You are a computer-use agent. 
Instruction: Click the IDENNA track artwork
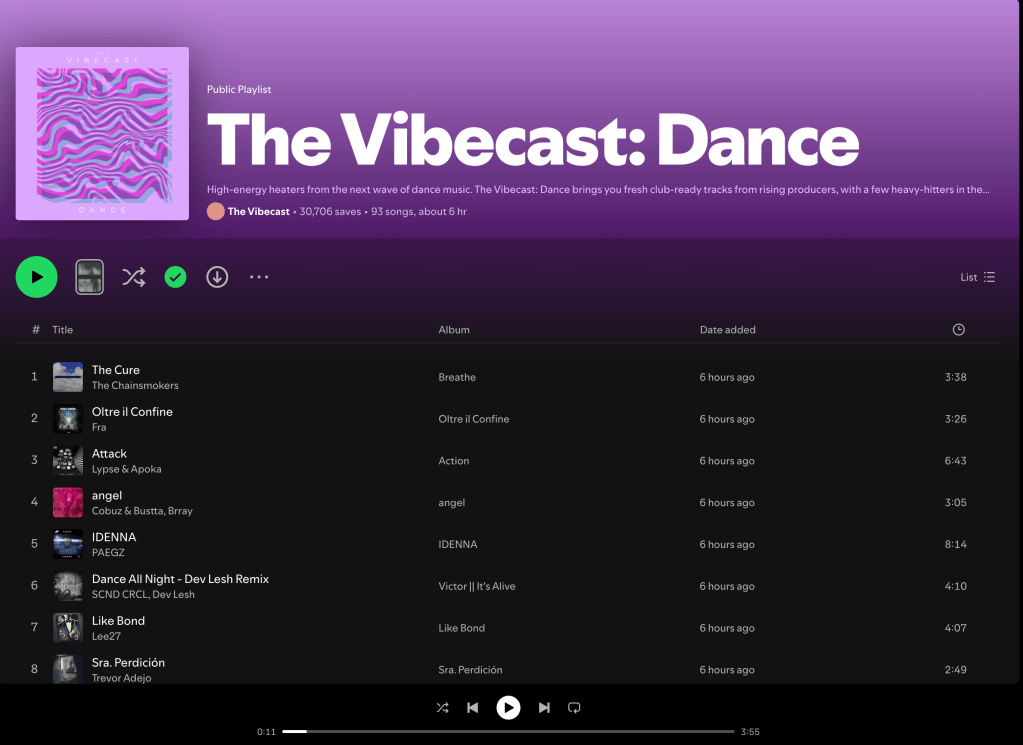68,544
